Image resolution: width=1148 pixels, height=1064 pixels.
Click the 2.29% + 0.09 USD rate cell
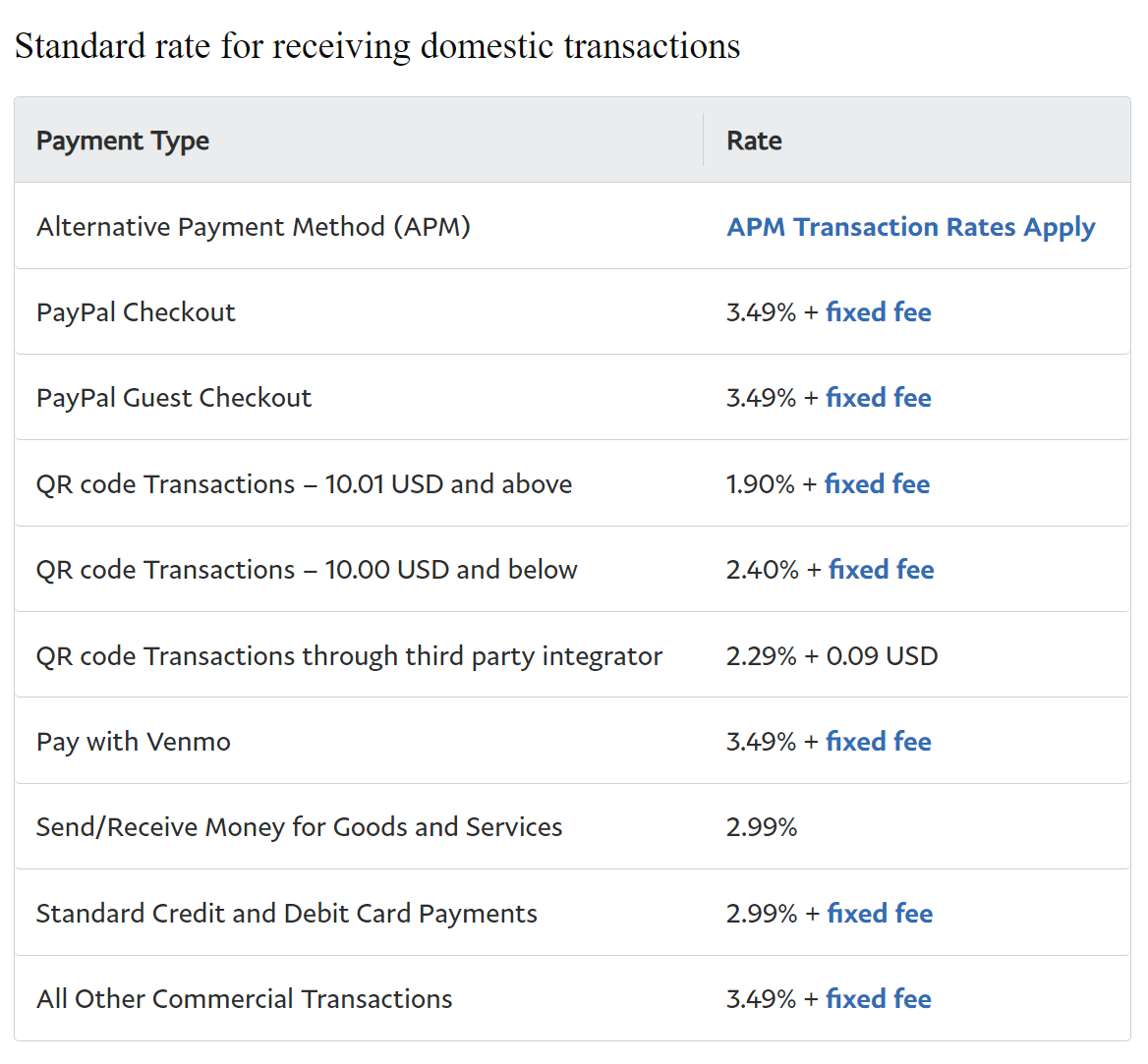click(832, 656)
